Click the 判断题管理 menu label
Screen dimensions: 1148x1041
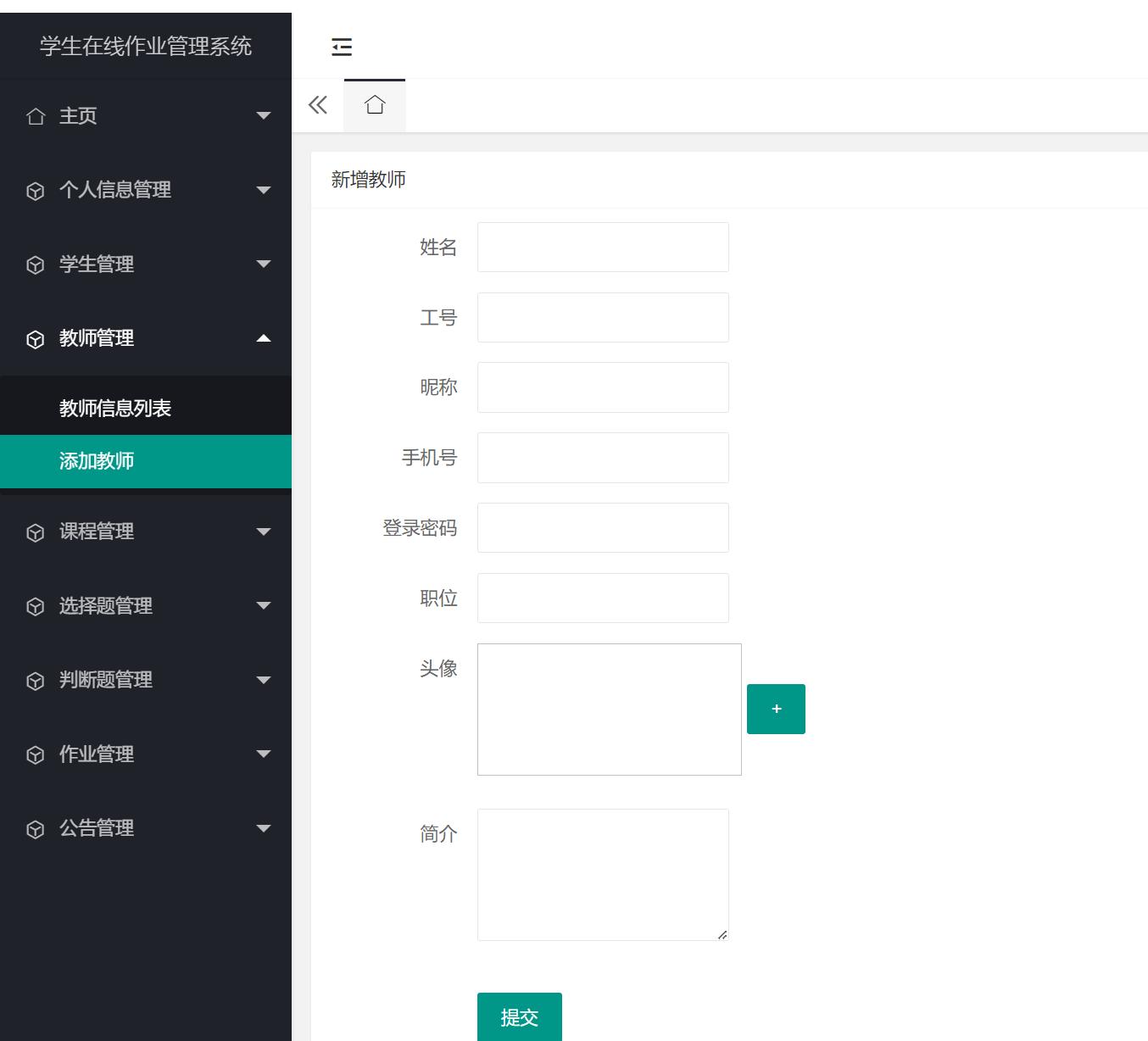106,680
